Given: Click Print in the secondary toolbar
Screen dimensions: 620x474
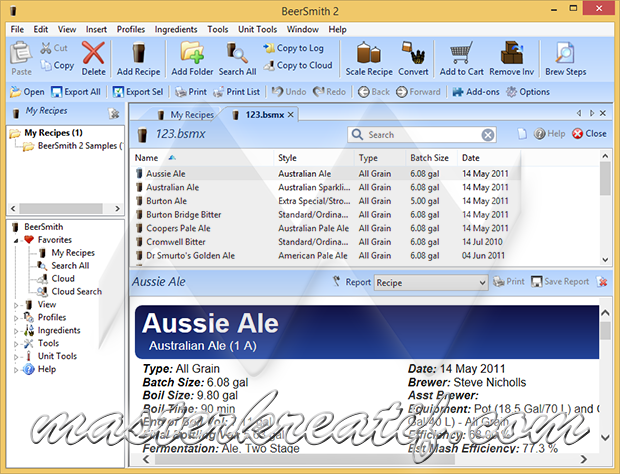Looking at the screenshot, I should click(x=191, y=92).
